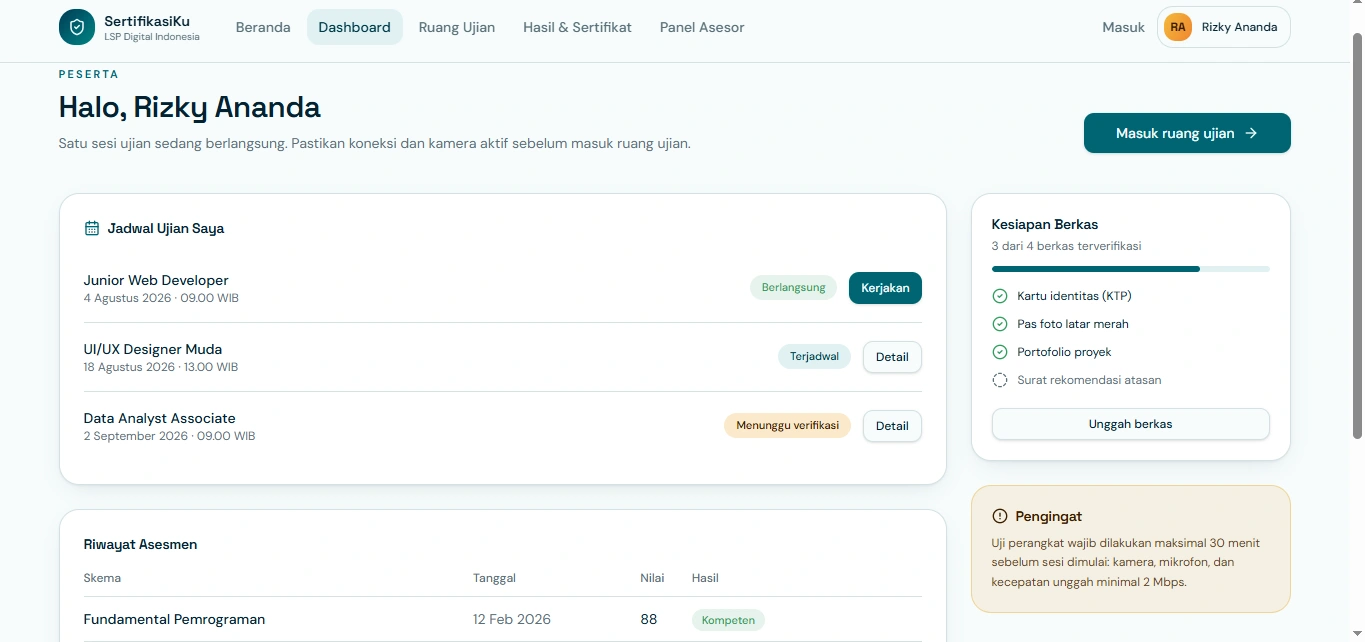Go to Ruang Ujian in the navbar
The image size is (1365, 642).
[457, 27]
